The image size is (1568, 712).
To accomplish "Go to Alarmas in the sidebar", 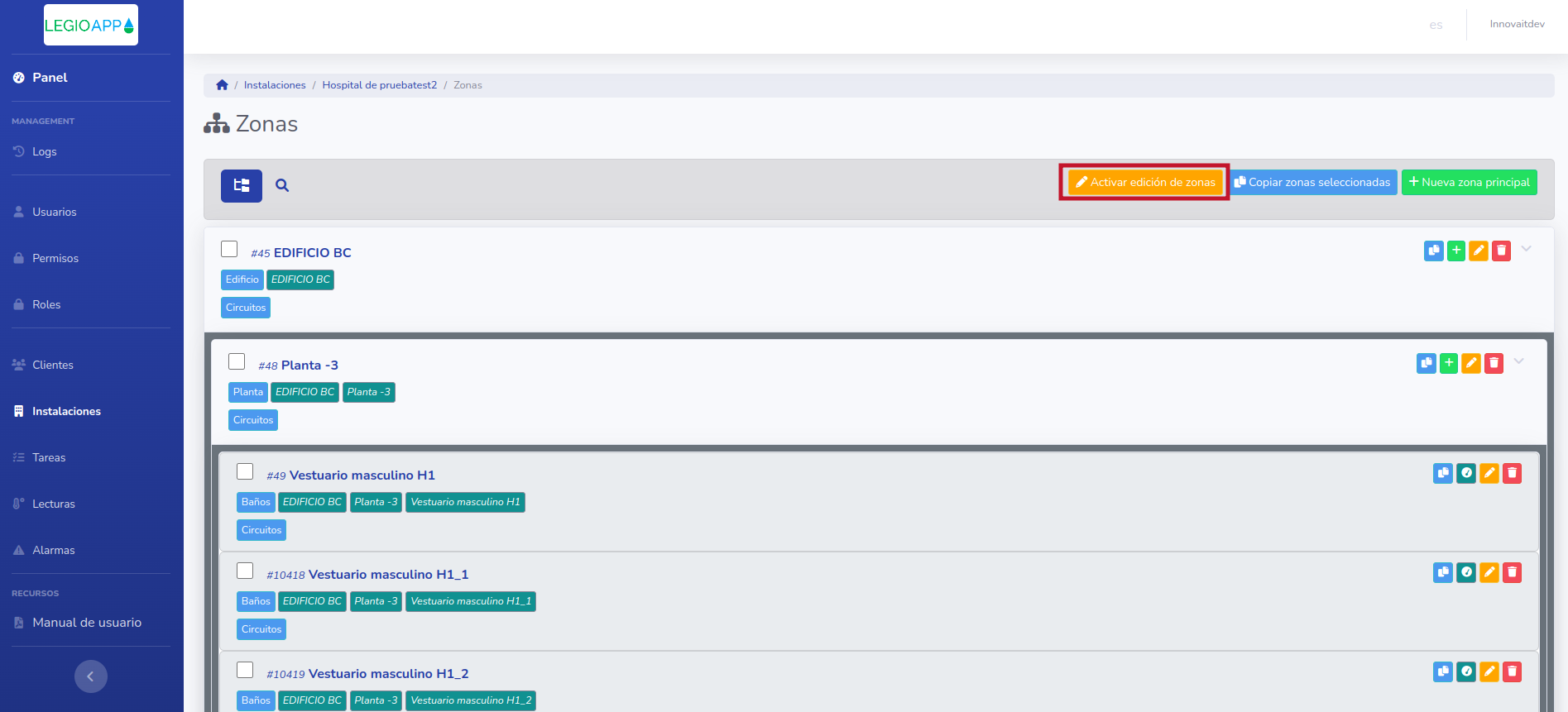I will pos(53,550).
